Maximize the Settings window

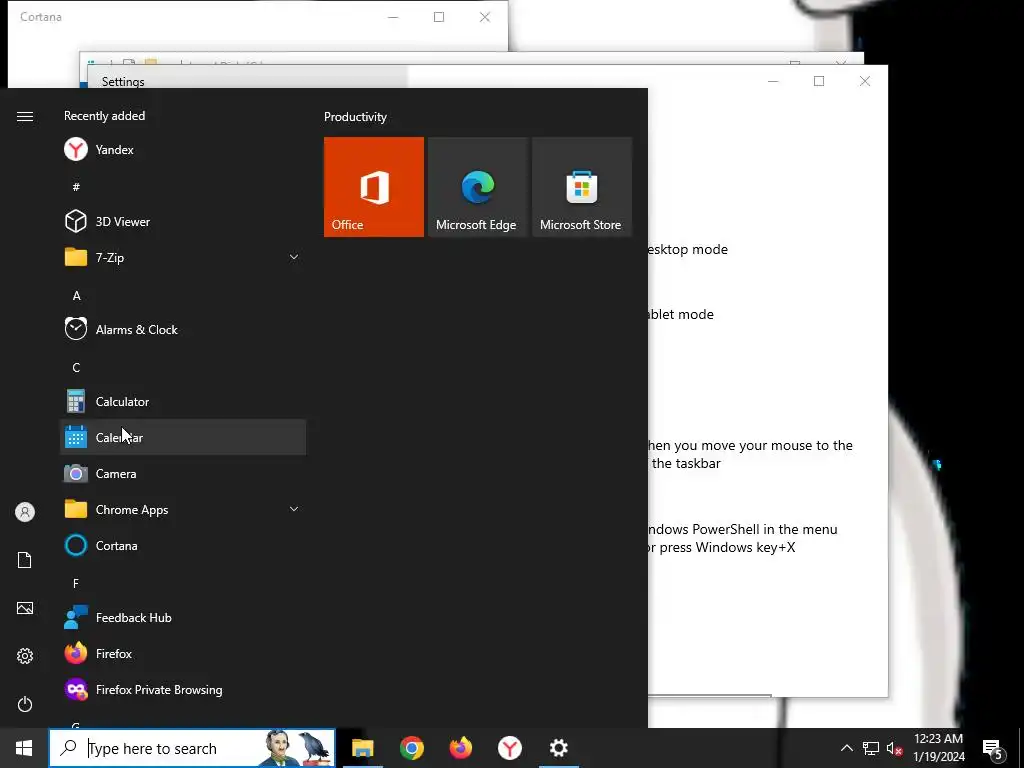(x=819, y=81)
